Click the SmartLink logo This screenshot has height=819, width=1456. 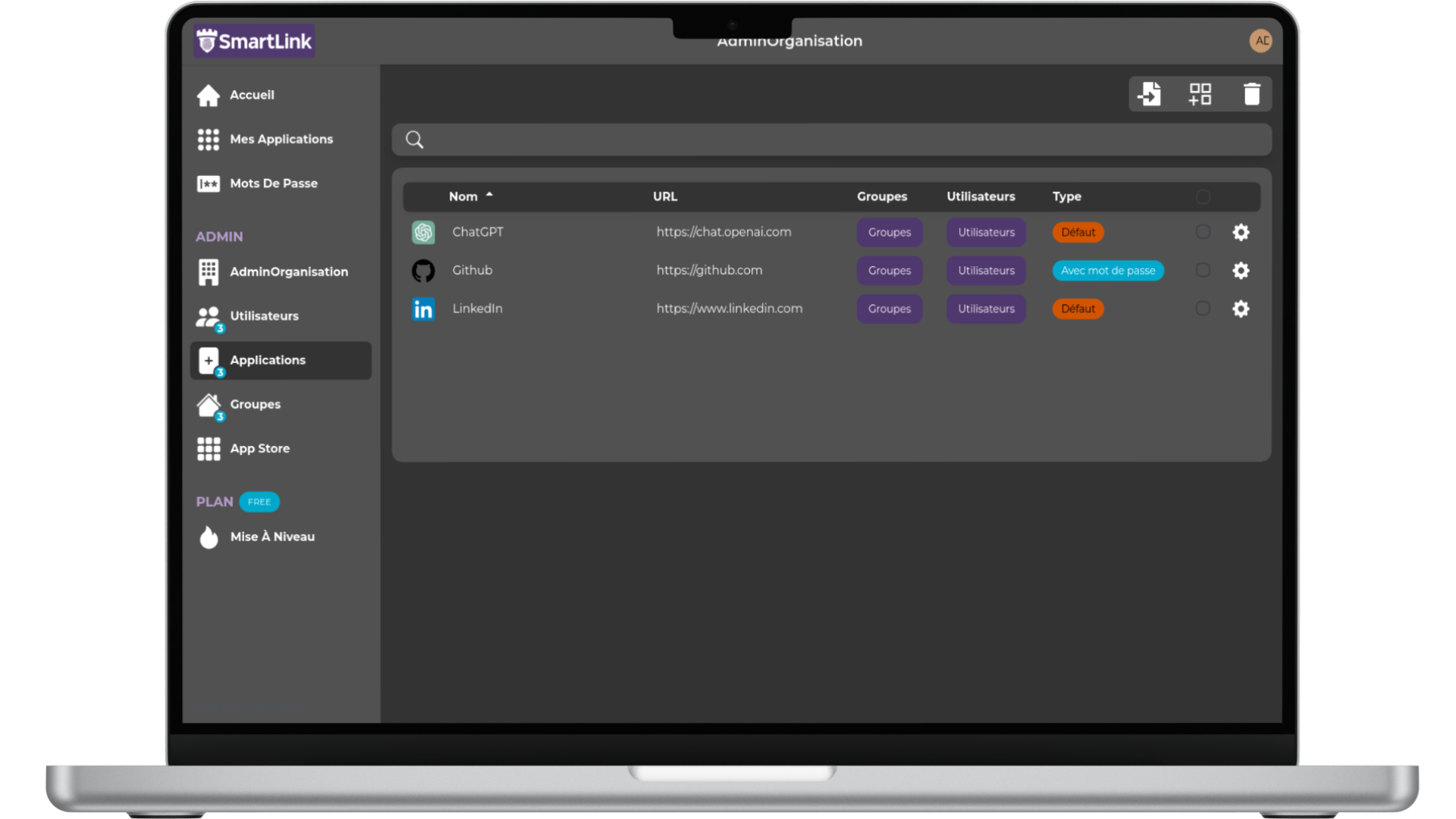255,41
